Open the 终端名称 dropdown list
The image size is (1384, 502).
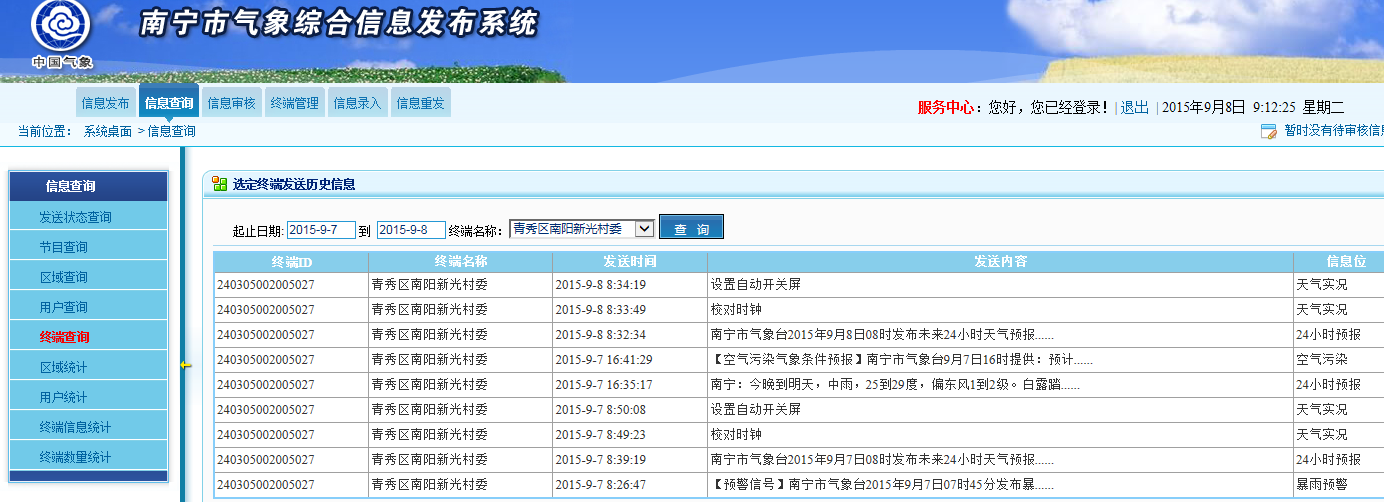click(644, 229)
